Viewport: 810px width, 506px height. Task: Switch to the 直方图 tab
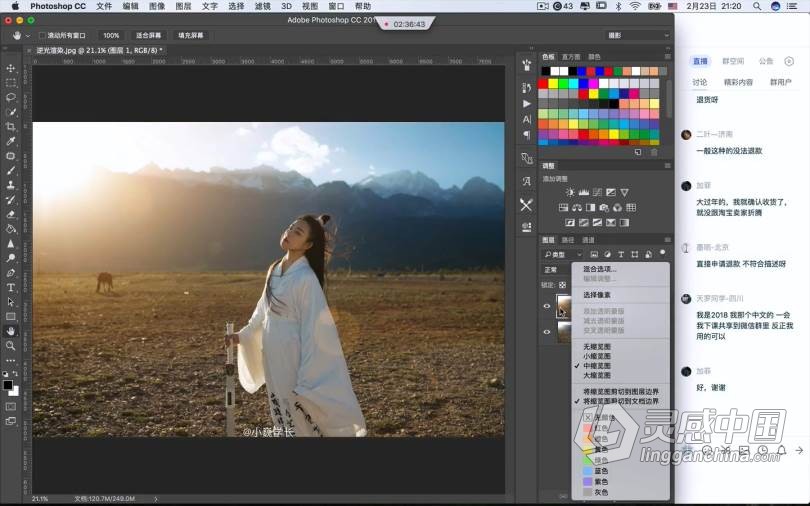[x=570, y=57]
